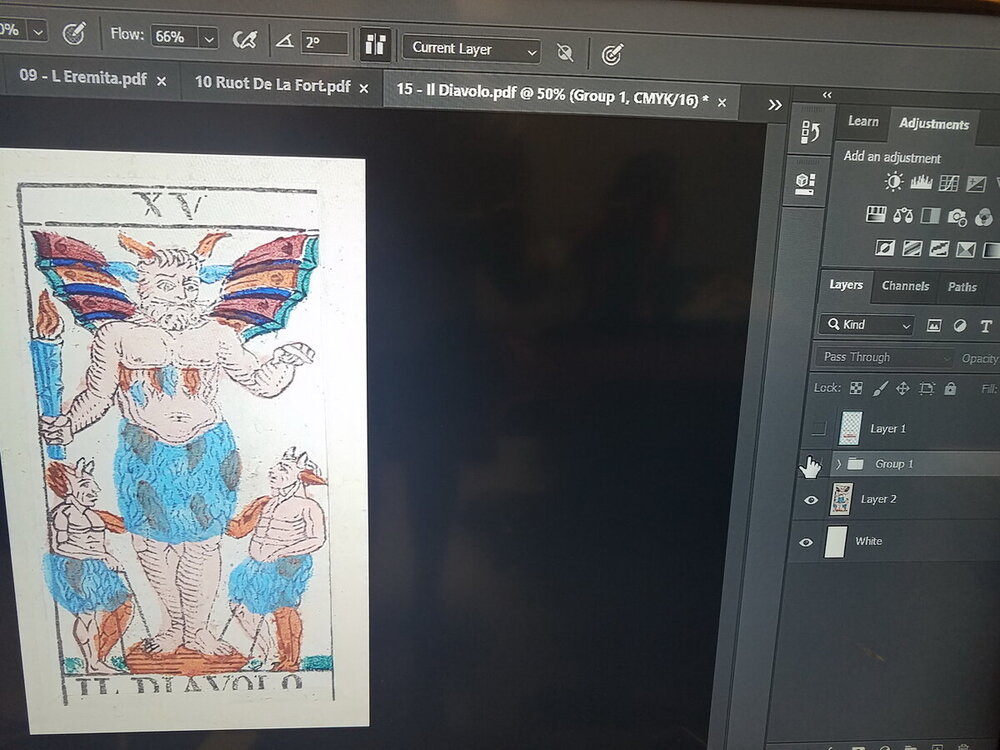Viewport: 1000px width, 750px height.
Task: Click the lock all padlock icon
Action: [x=950, y=388]
